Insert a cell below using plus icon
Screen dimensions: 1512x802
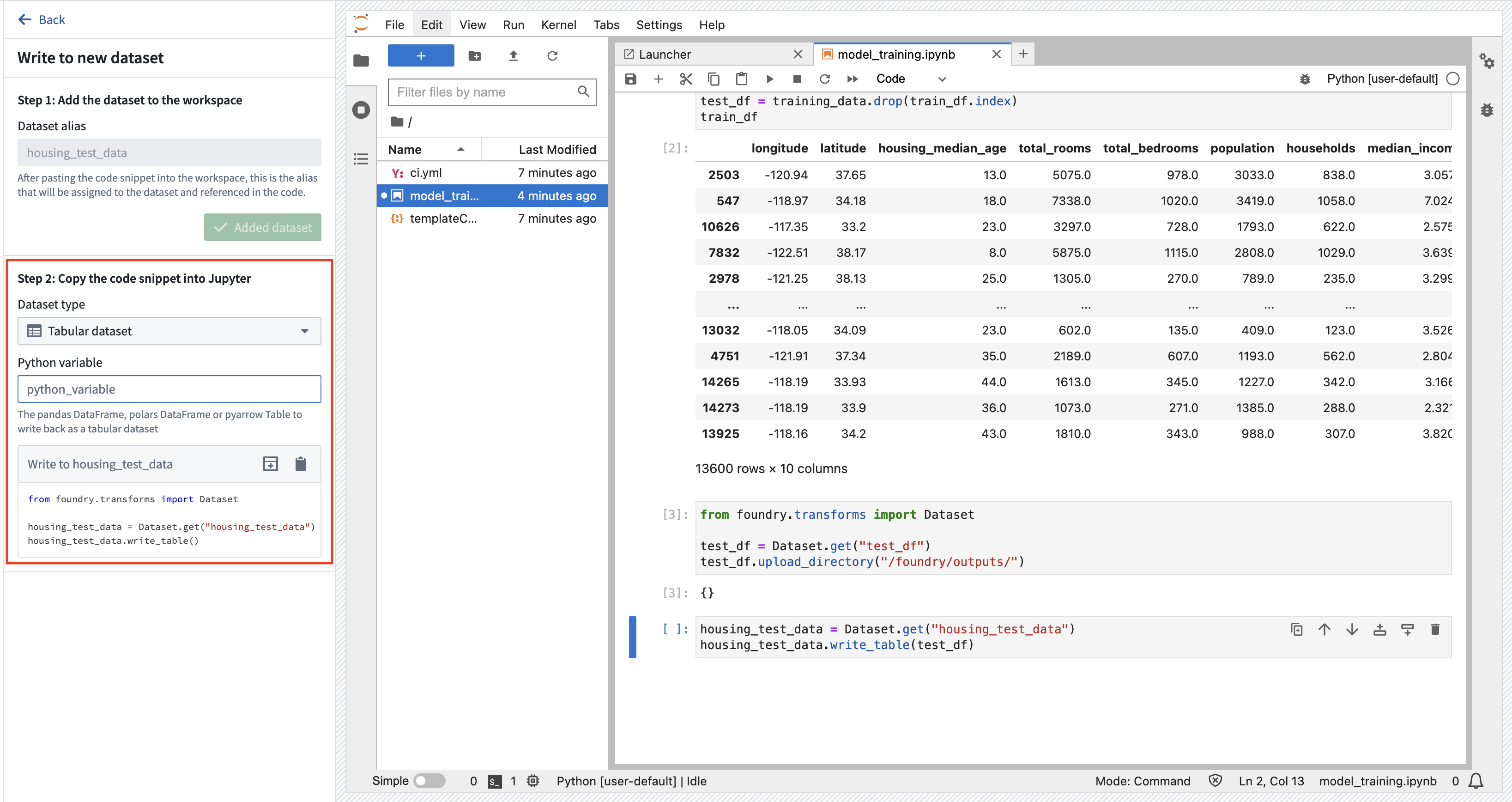click(658, 79)
